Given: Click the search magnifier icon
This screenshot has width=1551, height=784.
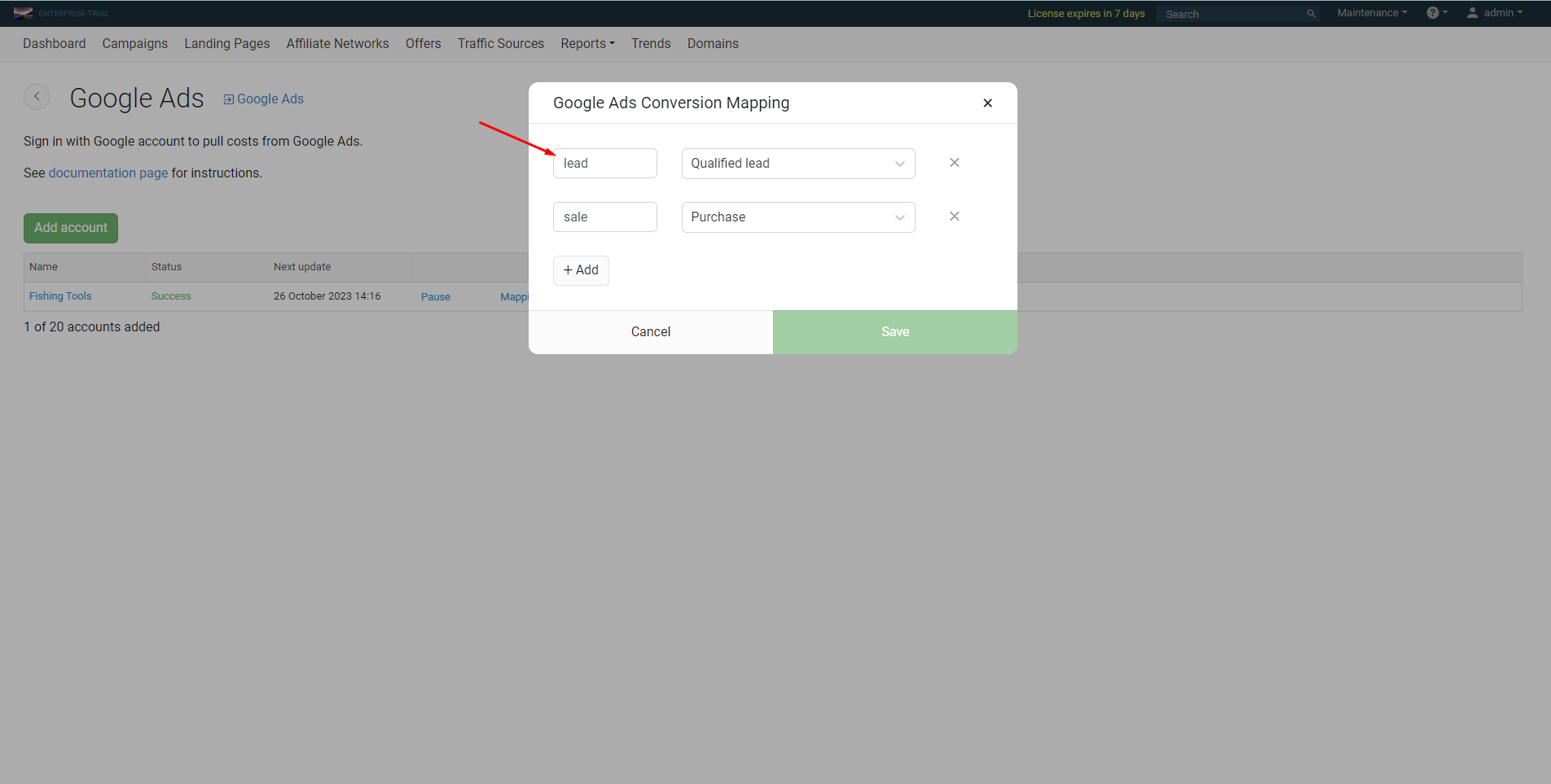Looking at the screenshot, I should pyautogui.click(x=1311, y=14).
